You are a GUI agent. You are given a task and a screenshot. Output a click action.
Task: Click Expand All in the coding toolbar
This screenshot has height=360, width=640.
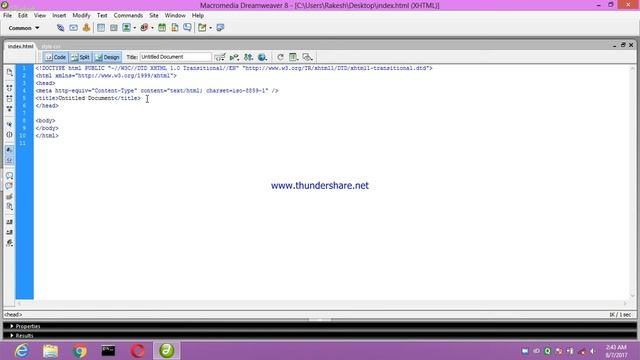tap(9, 109)
